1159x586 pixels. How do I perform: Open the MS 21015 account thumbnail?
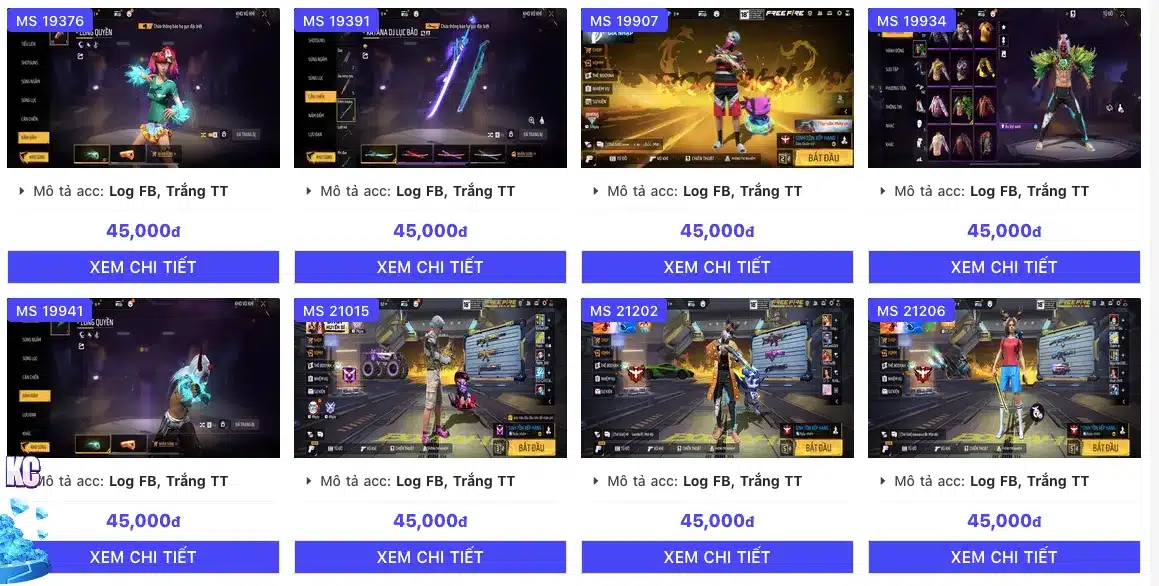point(430,378)
